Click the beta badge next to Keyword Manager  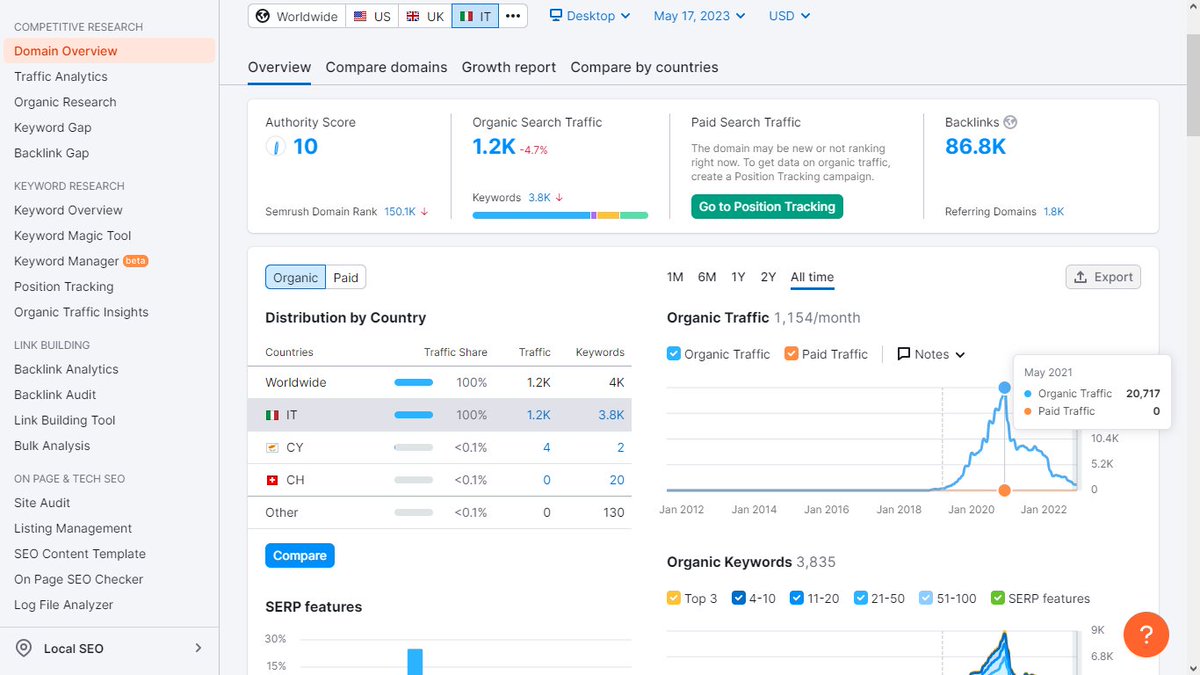tap(136, 261)
